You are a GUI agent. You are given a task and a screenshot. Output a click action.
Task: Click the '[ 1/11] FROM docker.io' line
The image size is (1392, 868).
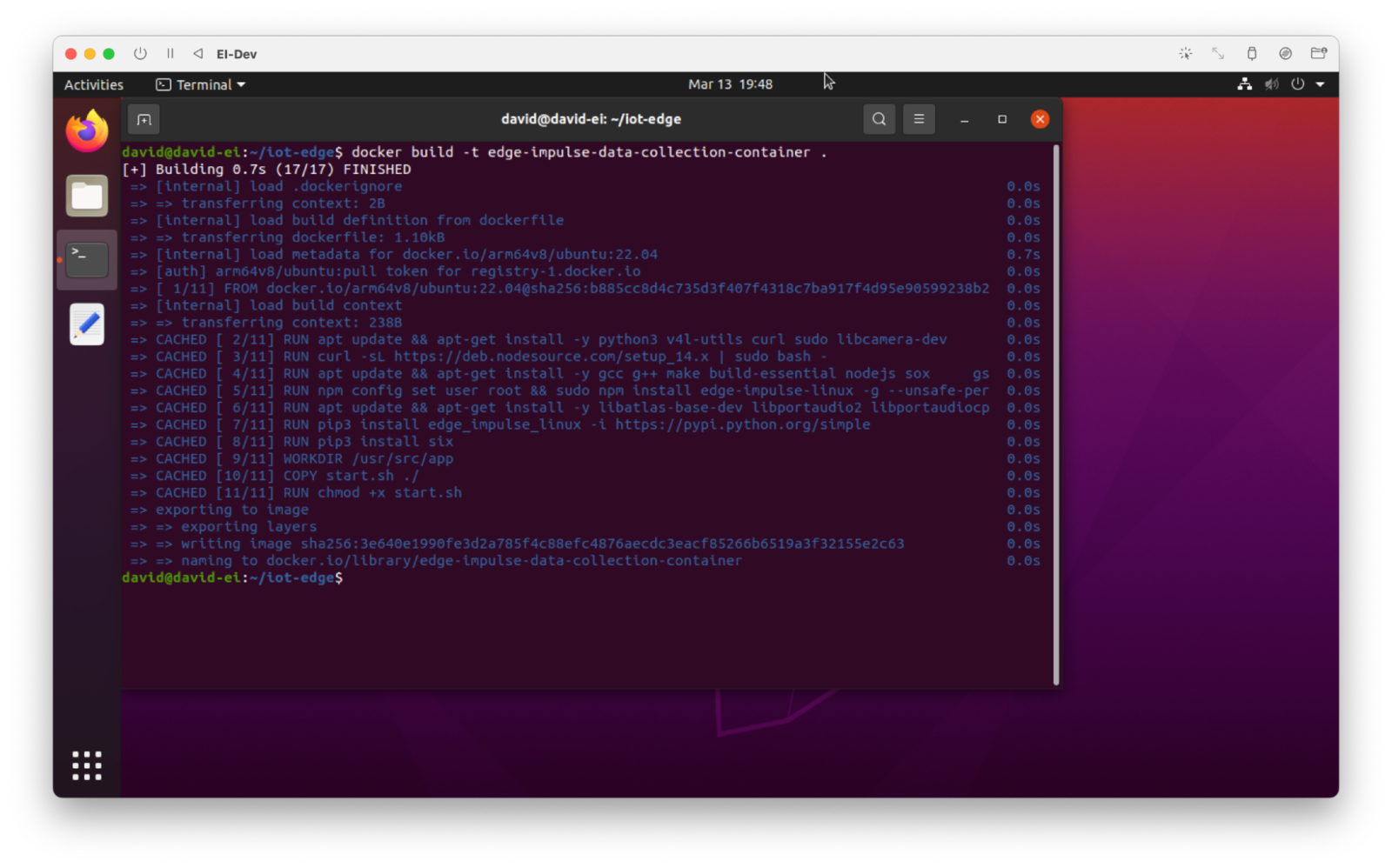[559, 288]
